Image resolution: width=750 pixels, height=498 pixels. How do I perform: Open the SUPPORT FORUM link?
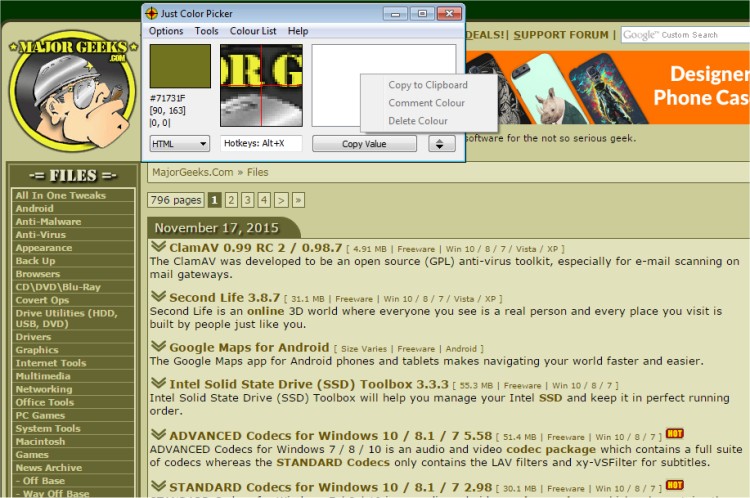coord(561,35)
